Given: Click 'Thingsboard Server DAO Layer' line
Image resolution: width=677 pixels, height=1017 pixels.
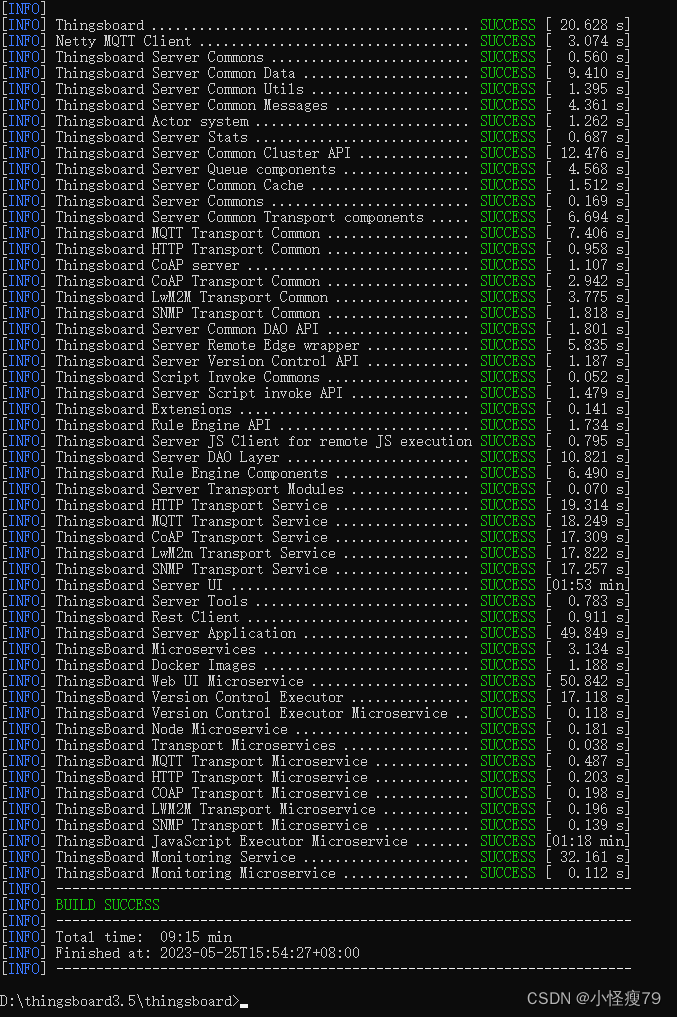Looking at the screenshot, I should click(x=316, y=457).
